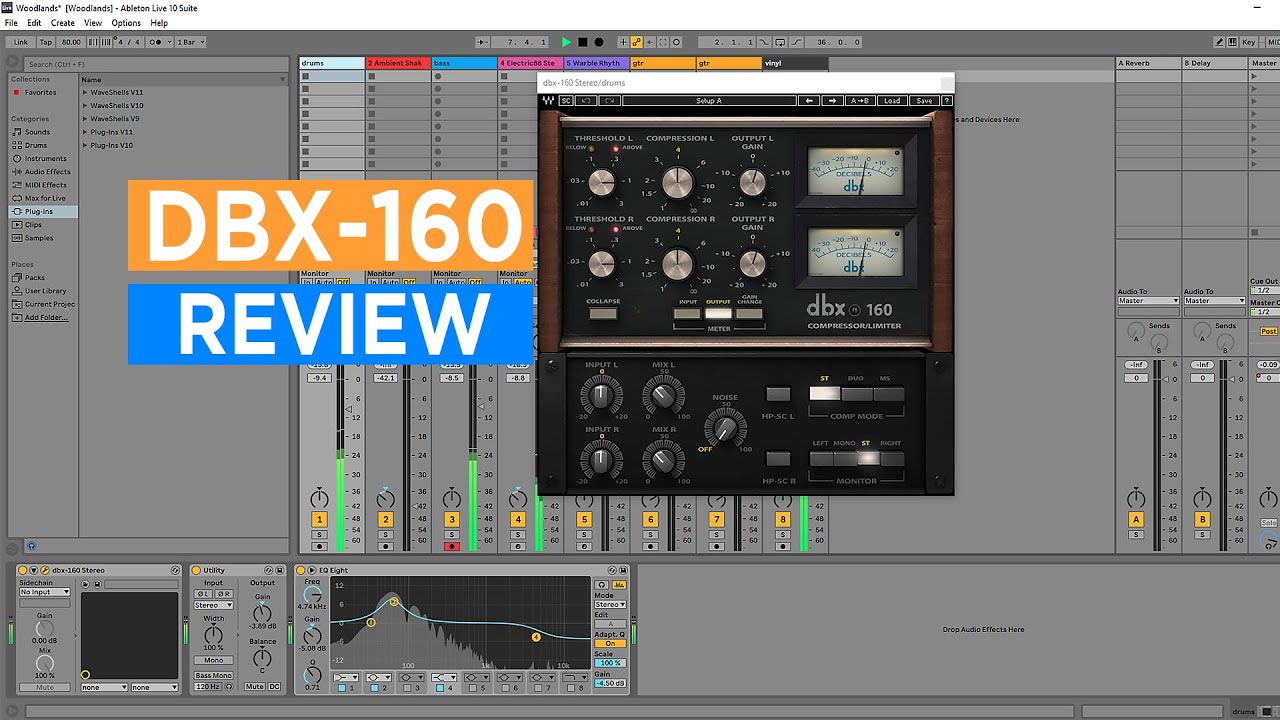Open the Options menu
1280x720 pixels.
(x=126, y=23)
